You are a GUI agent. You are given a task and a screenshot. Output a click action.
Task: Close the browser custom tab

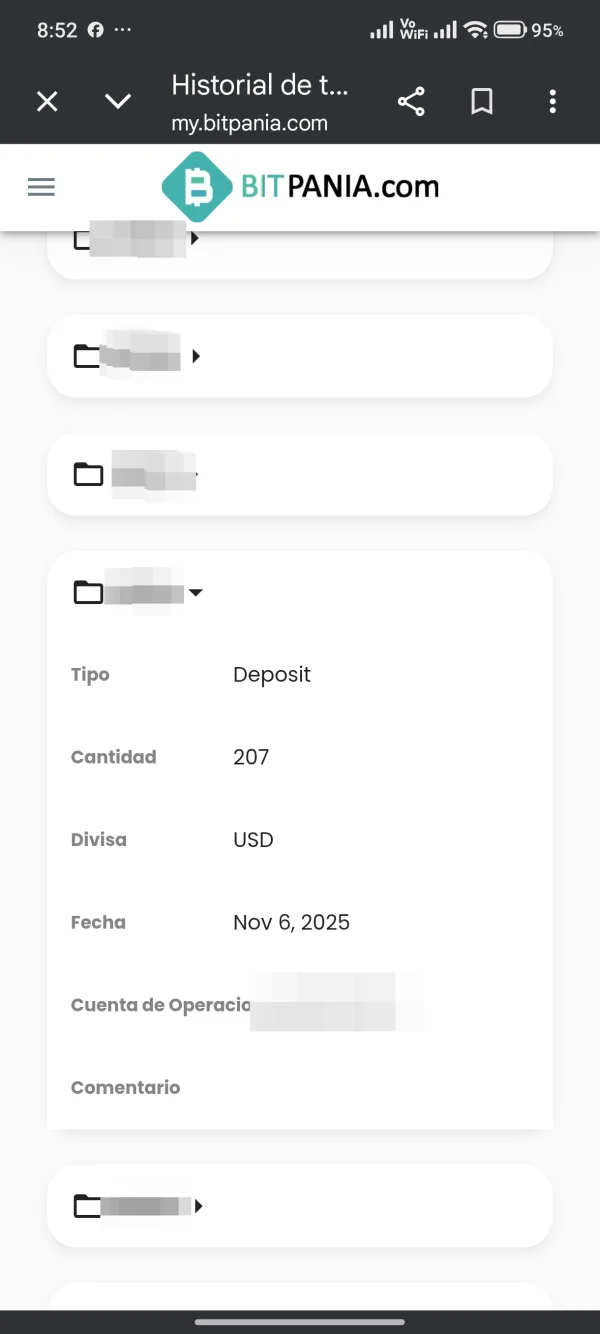point(47,101)
